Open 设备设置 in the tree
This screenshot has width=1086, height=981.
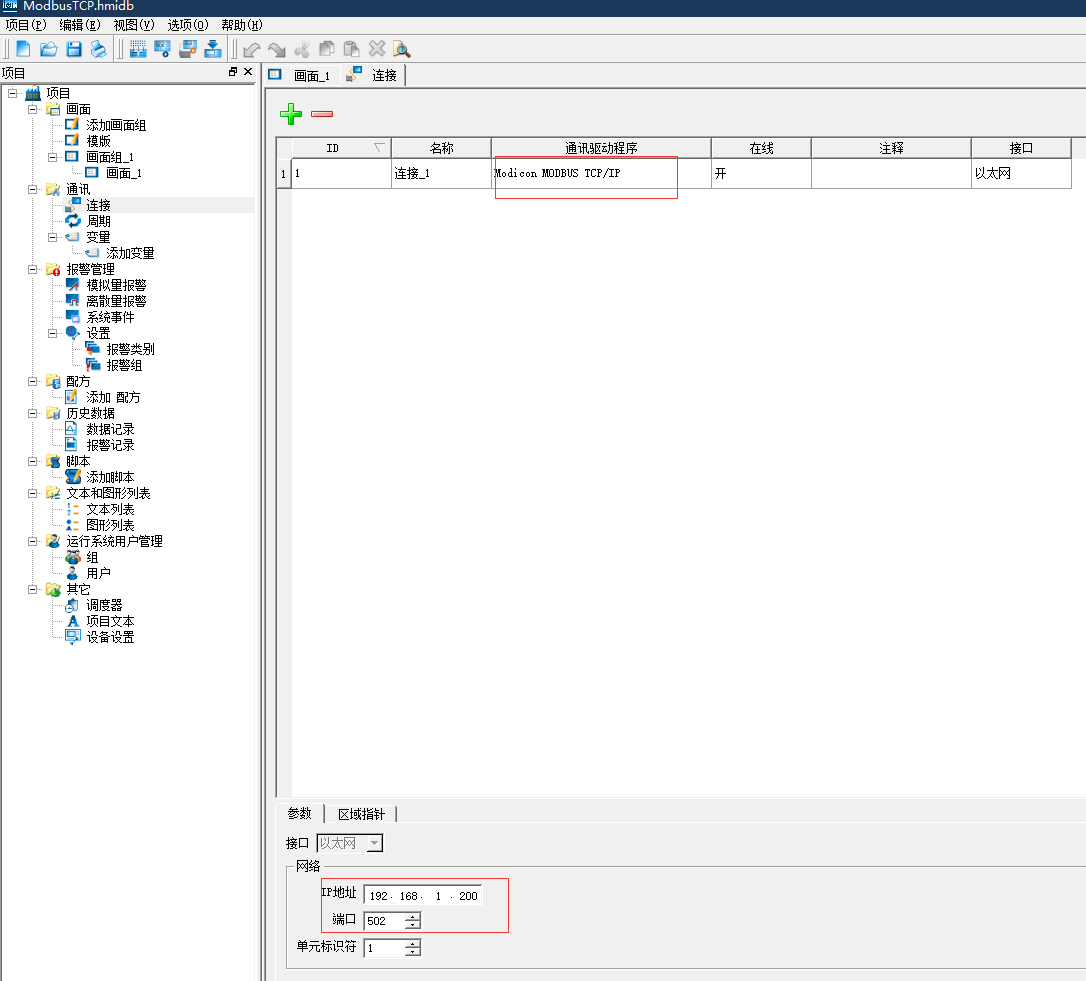click(110, 637)
